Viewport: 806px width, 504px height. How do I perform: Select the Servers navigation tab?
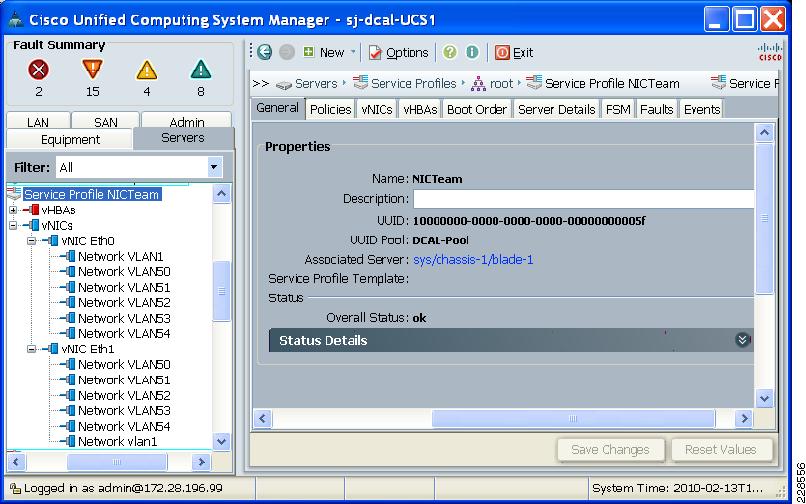point(183,138)
